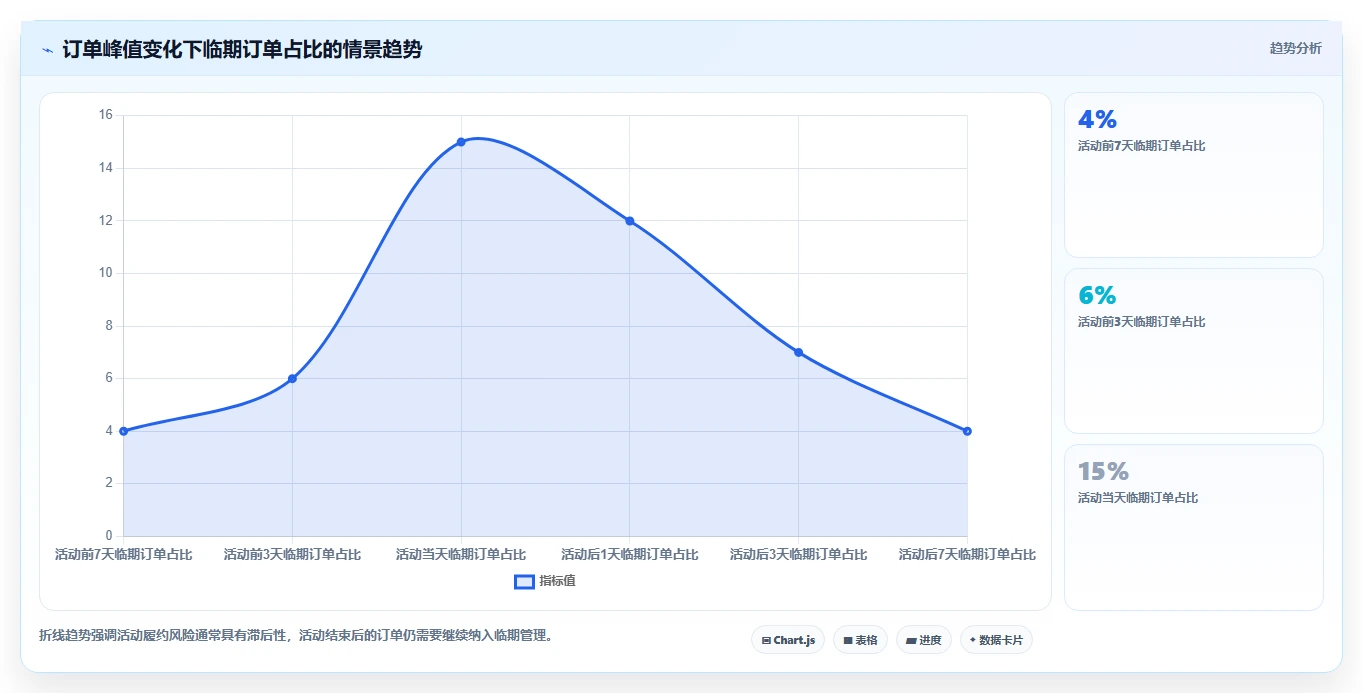Click data point for 活动后3天临期订单占比

coord(799,352)
